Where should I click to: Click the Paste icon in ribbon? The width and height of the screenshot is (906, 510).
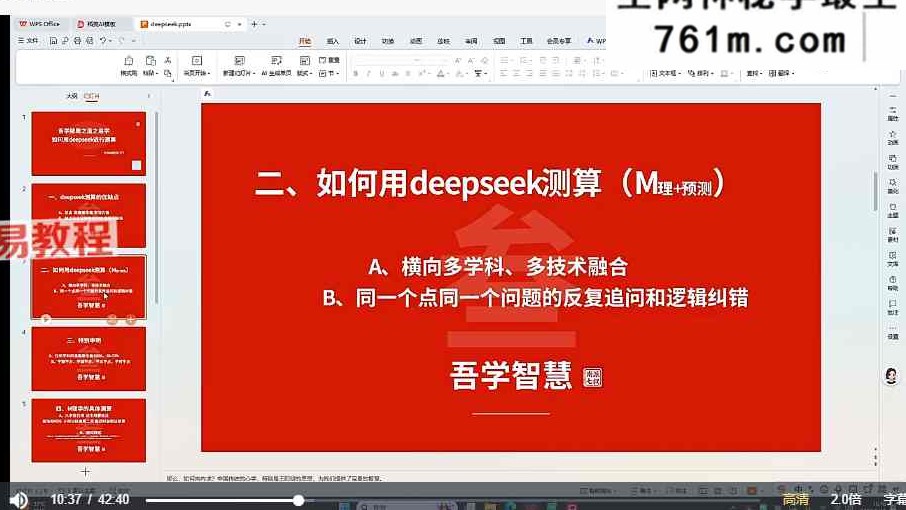pos(150,61)
